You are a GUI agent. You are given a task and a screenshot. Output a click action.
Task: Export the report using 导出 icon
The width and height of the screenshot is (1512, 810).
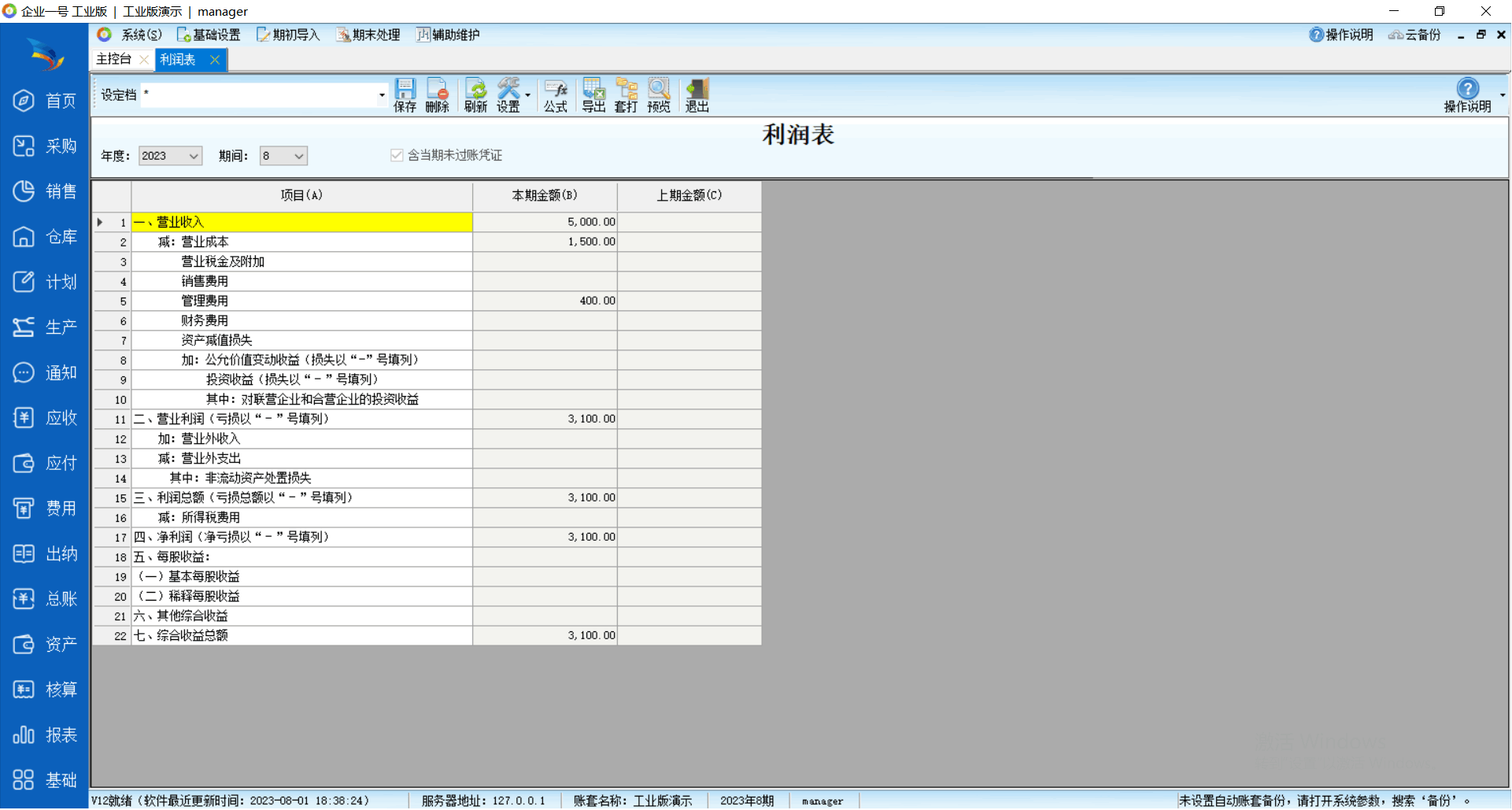click(593, 95)
